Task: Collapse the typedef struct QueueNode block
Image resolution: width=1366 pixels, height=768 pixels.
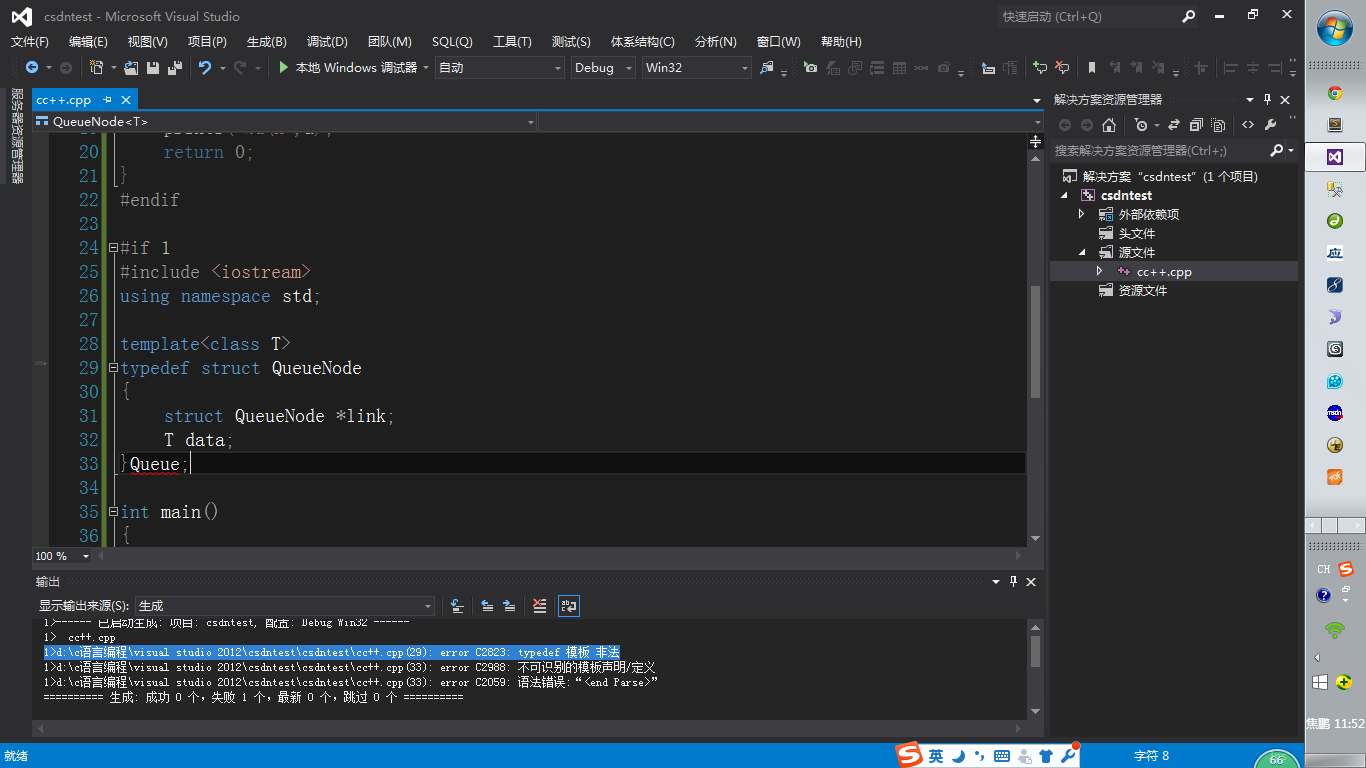Action: [113, 368]
